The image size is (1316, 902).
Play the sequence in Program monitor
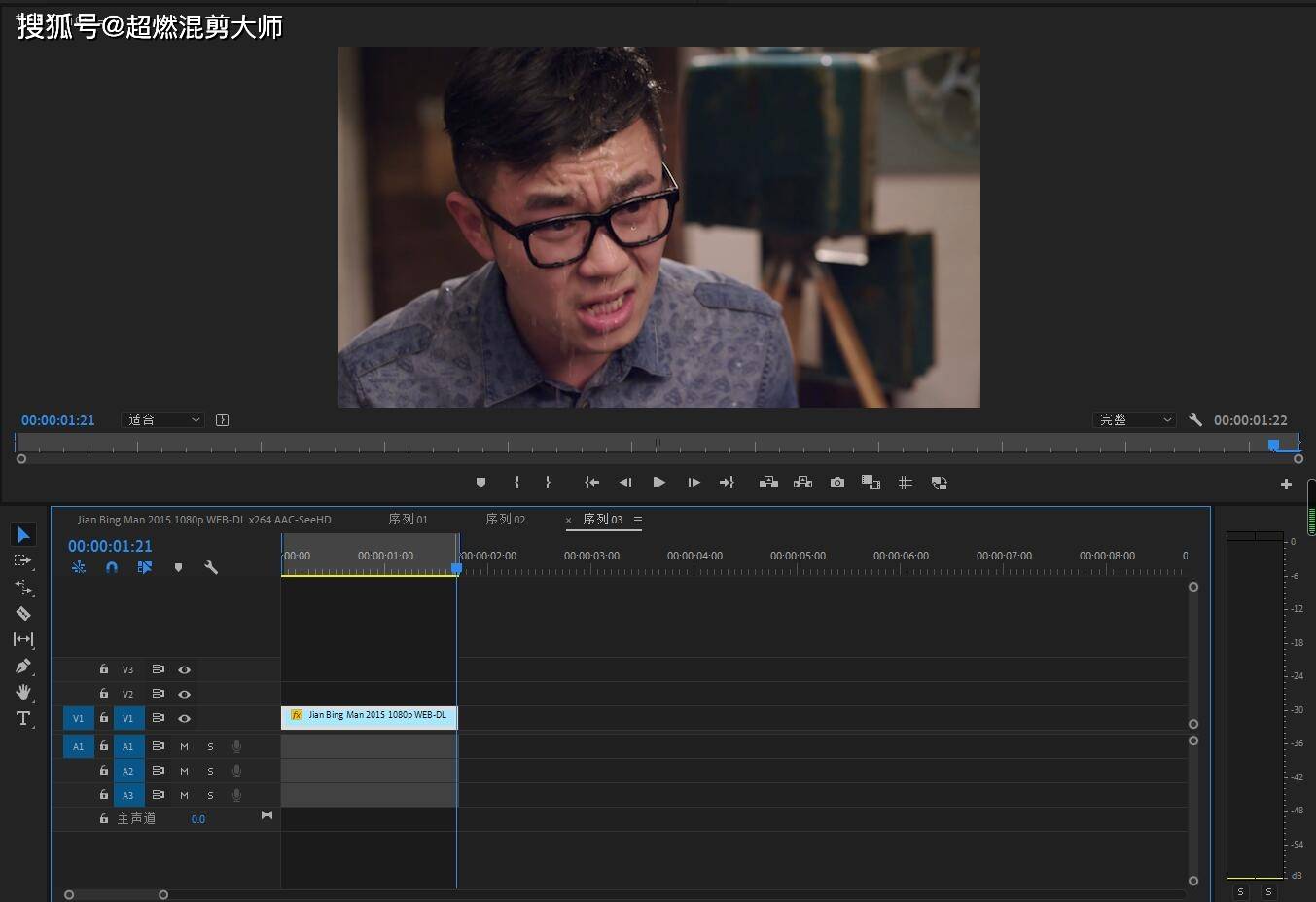pos(659,483)
